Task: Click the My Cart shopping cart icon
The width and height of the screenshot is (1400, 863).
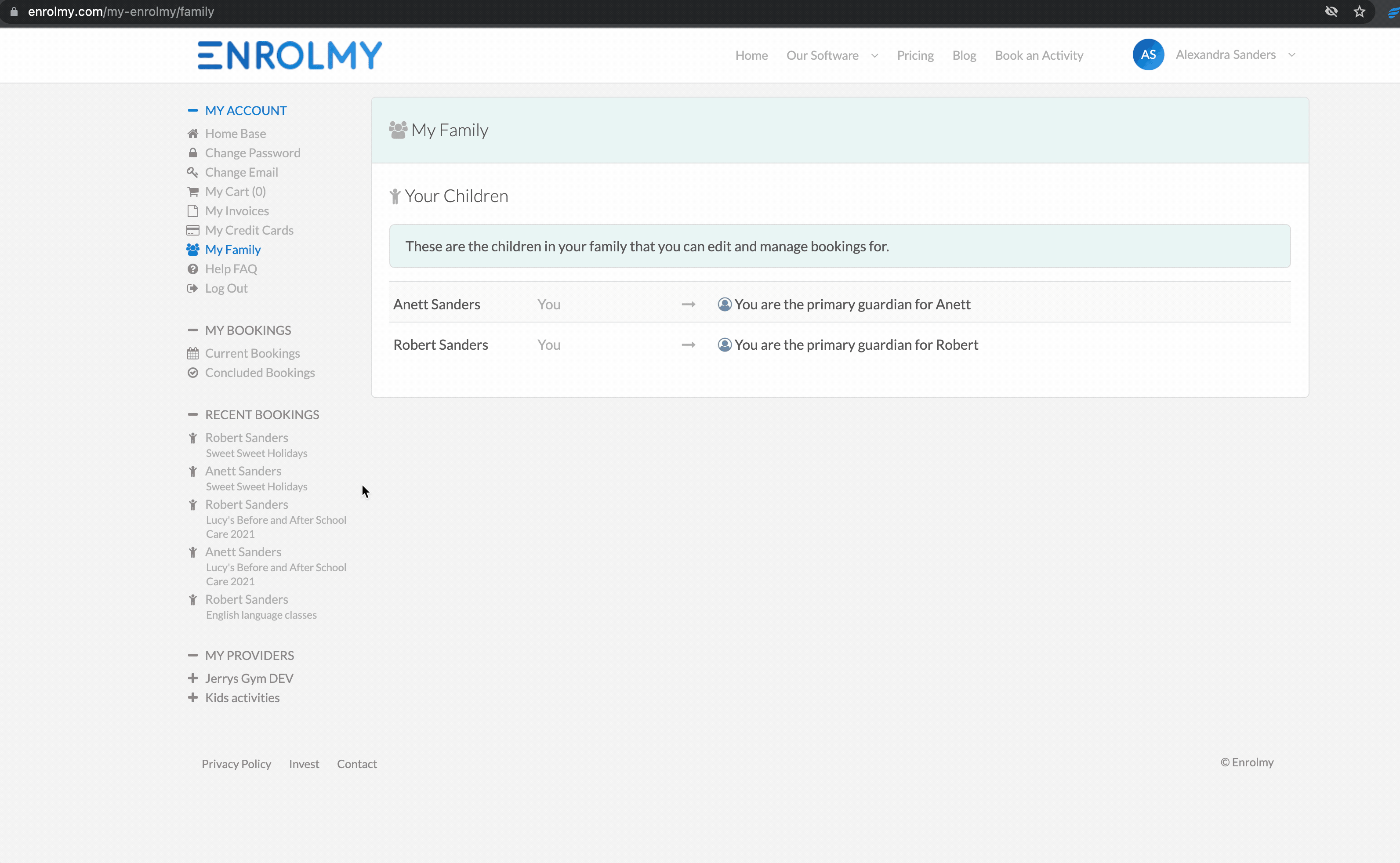Action: pyautogui.click(x=193, y=192)
